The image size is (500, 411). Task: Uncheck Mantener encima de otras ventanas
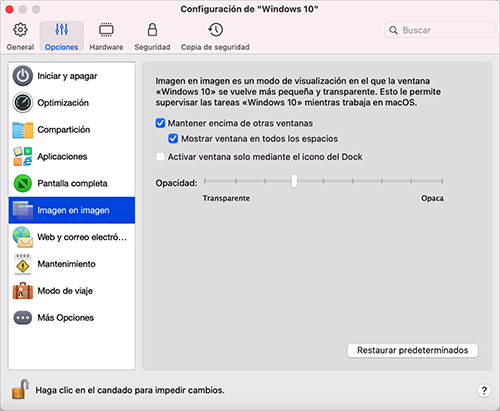point(160,123)
